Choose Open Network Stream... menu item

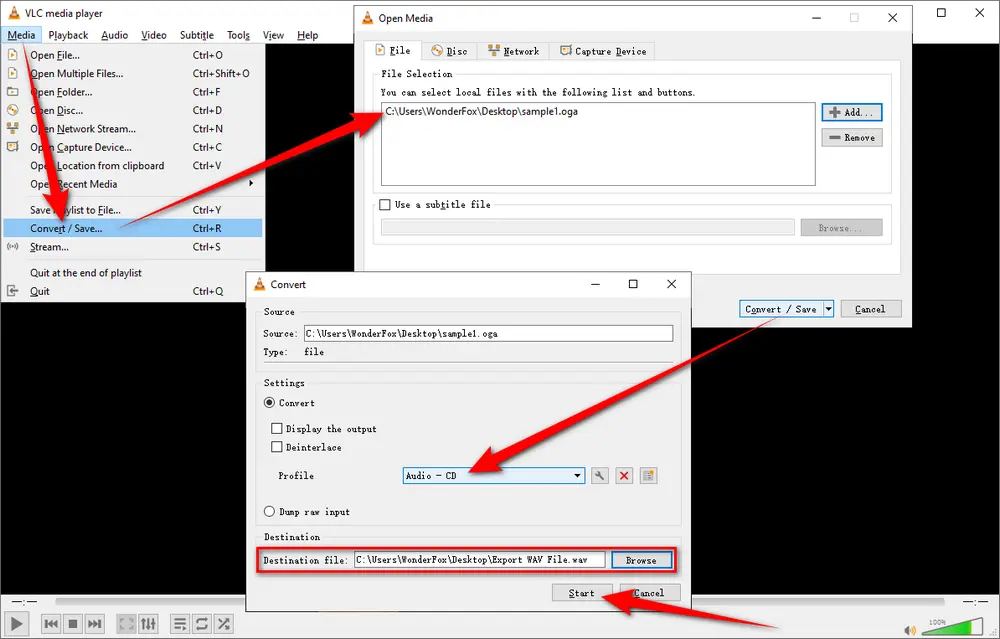tap(133, 129)
